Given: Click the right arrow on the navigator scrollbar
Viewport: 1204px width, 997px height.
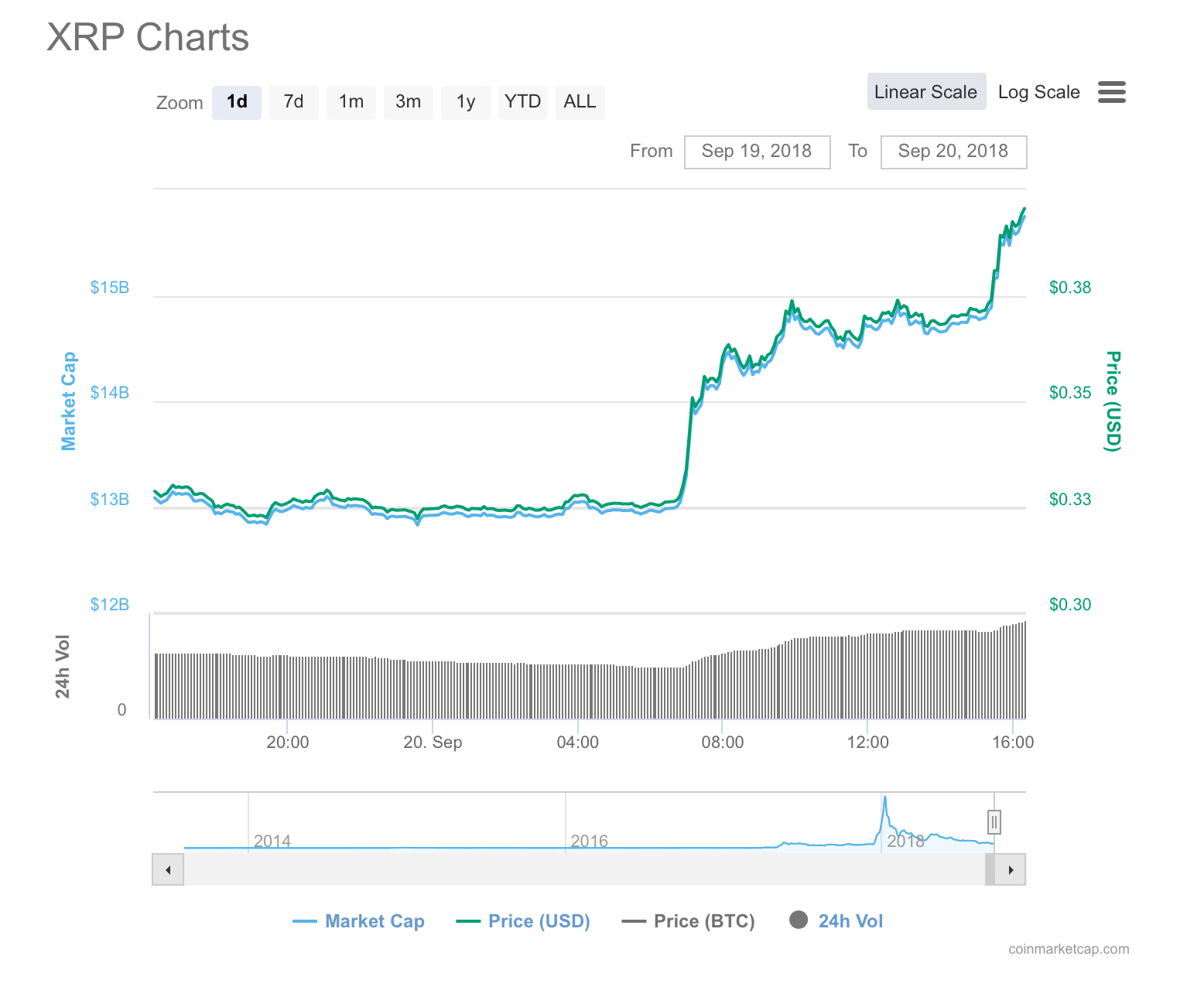Looking at the screenshot, I should 1010,869.
